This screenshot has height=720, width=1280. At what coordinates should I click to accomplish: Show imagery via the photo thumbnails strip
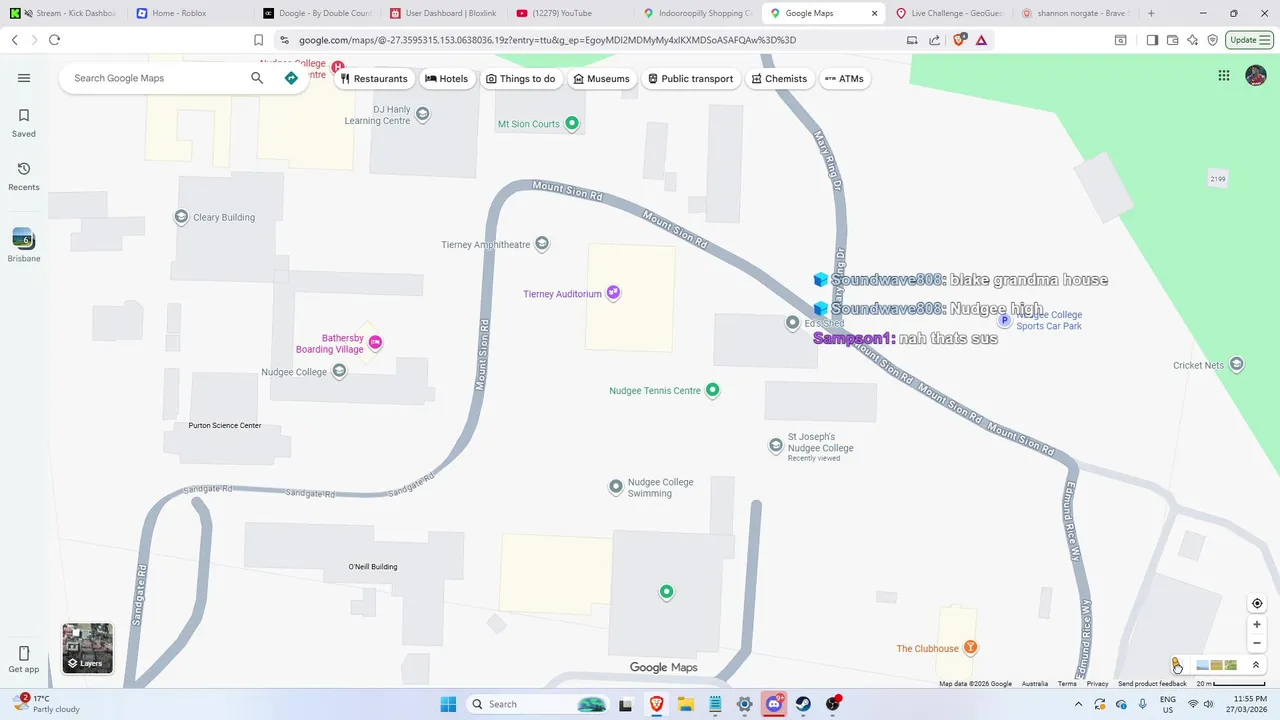tap(1217, 665)
